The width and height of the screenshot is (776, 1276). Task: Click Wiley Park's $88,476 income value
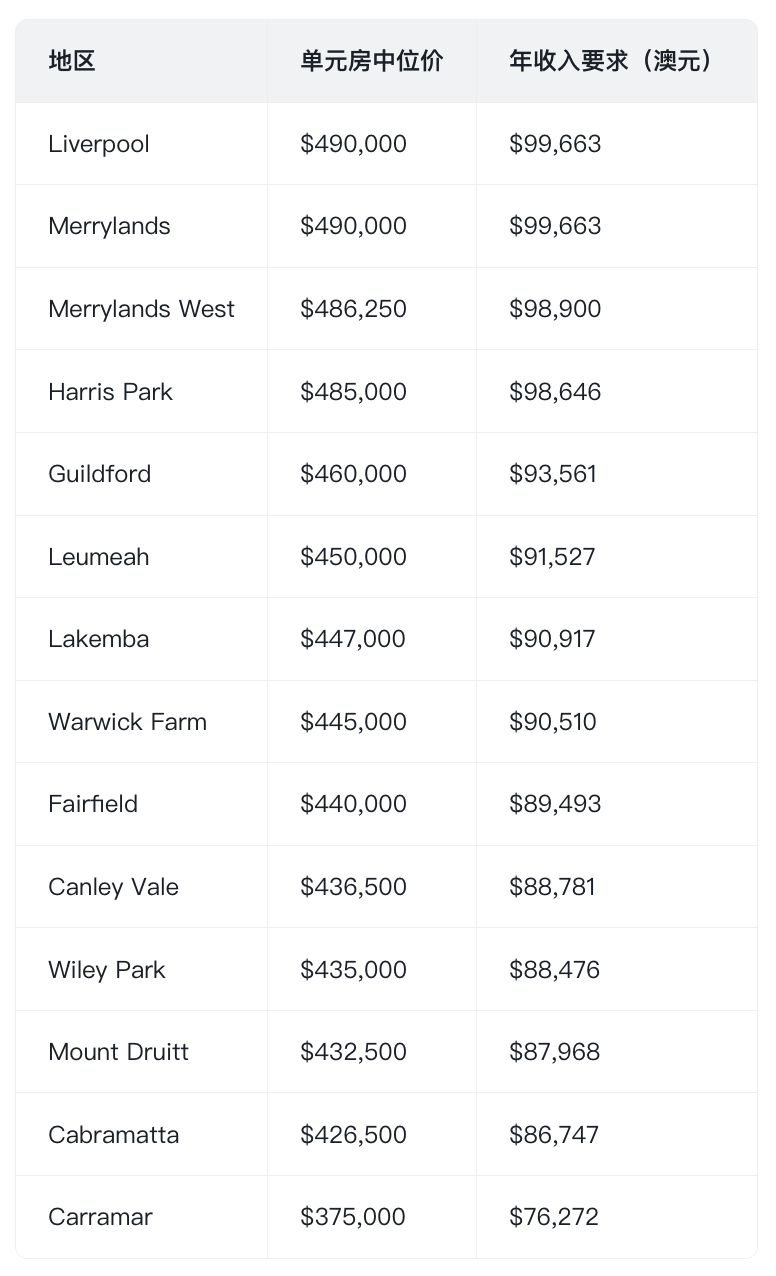tap(555, 970)
